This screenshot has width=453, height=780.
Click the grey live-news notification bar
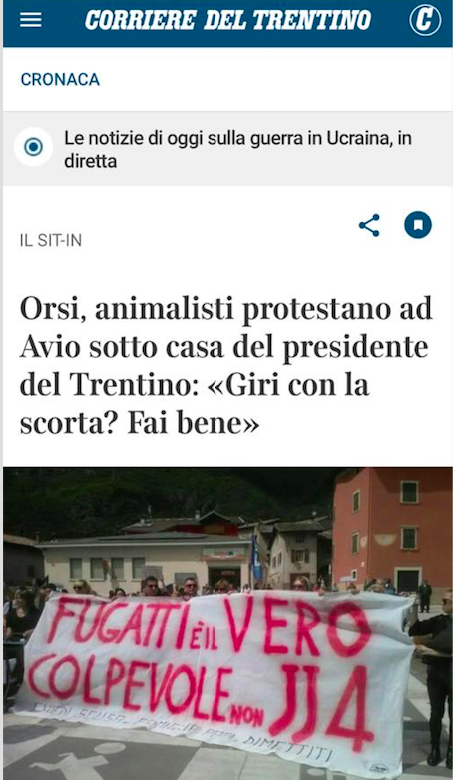tap(228, 149)
